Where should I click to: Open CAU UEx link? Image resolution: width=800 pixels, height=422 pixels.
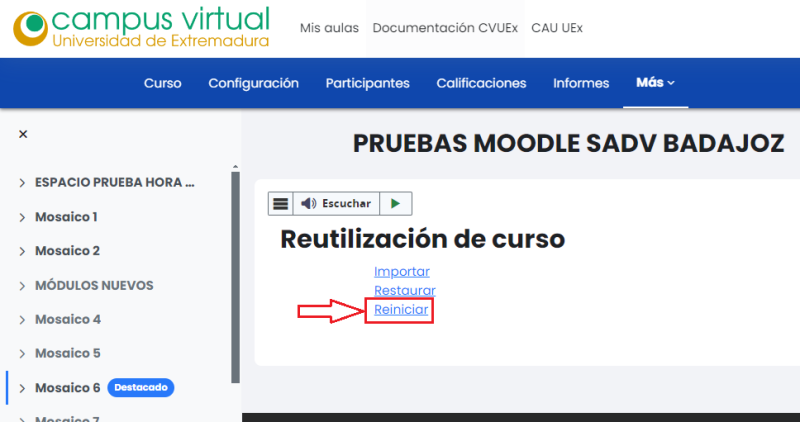(x=557, y=28)
